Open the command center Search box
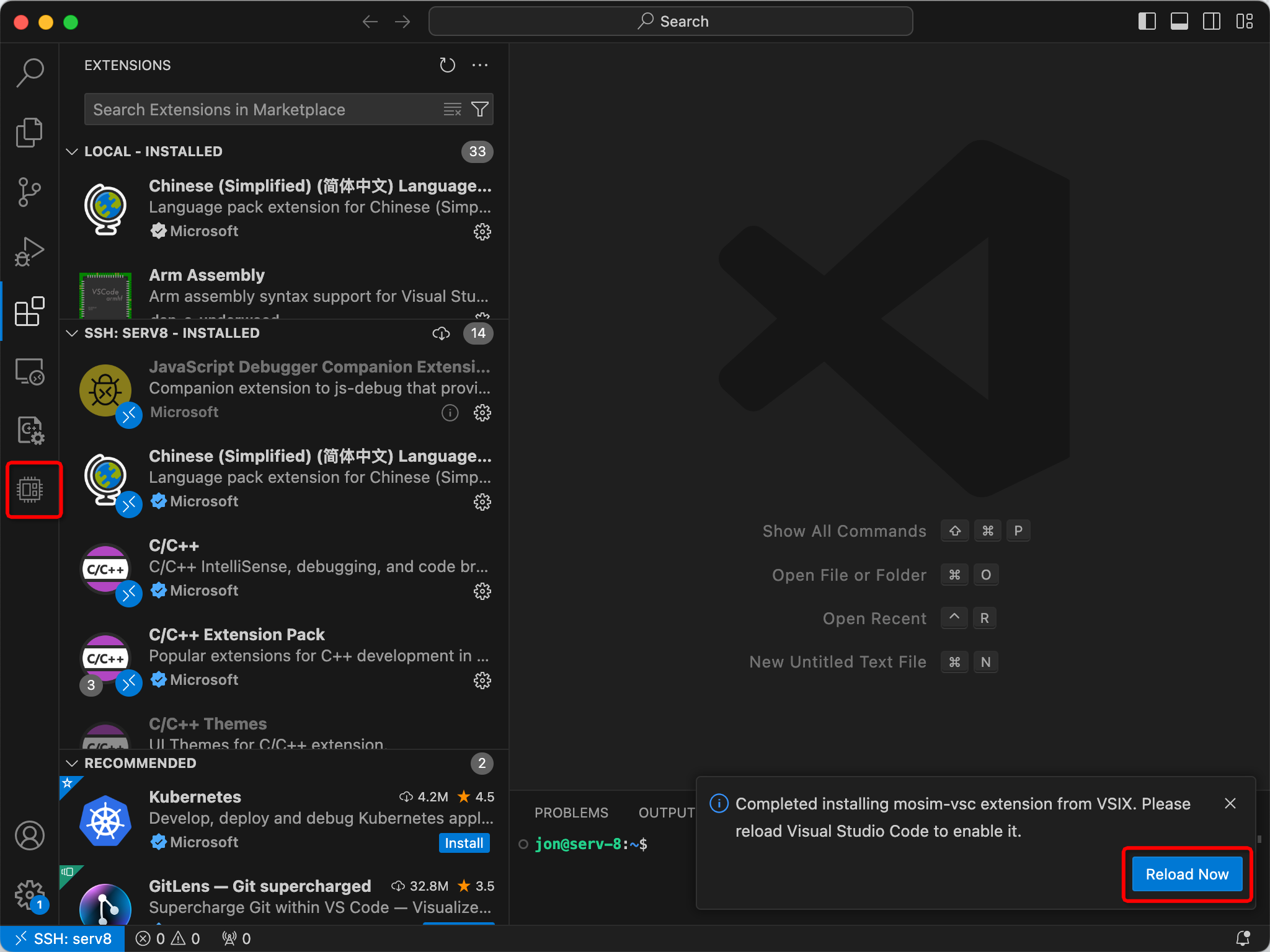Viewport: 1270px width, 952px height. click(x=670, y=22)
